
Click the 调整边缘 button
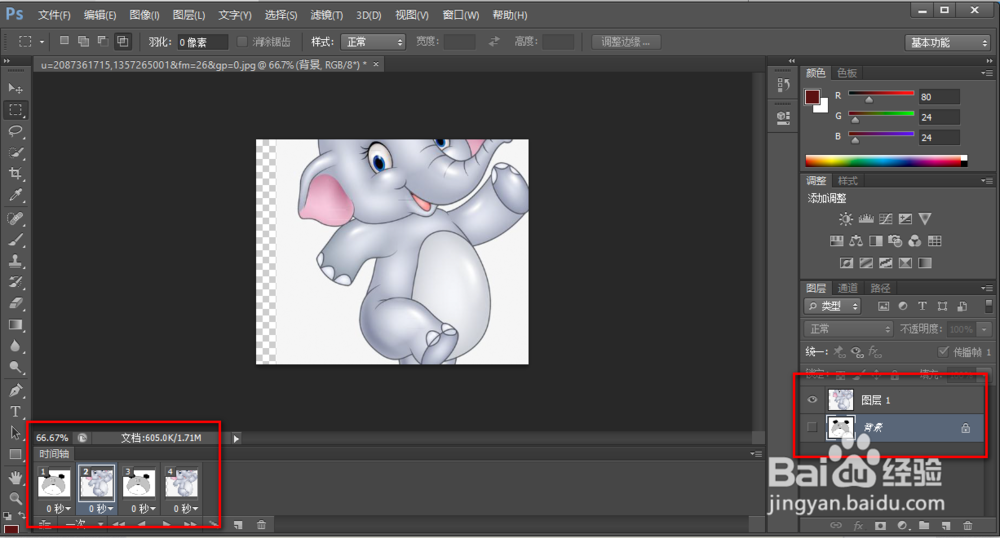(626, 42)
